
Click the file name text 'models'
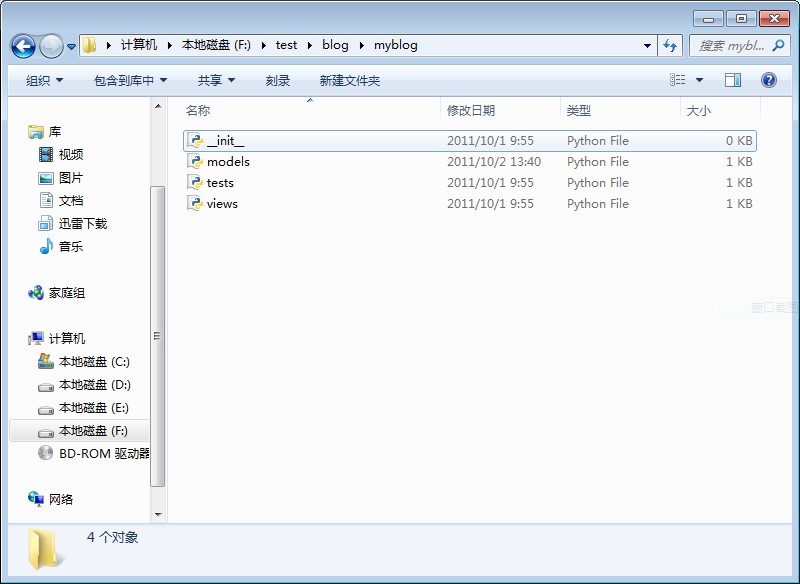pos(228,162)
